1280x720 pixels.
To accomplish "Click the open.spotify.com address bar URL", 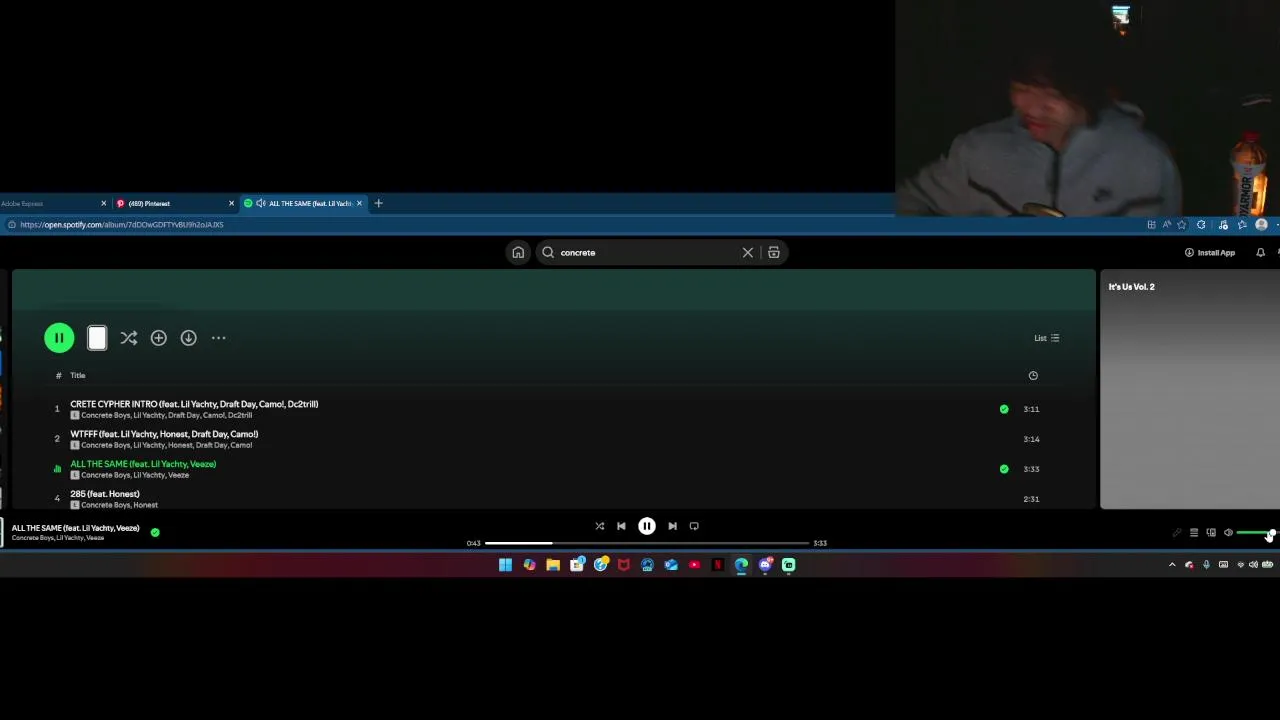I will (x=121, y=225).
